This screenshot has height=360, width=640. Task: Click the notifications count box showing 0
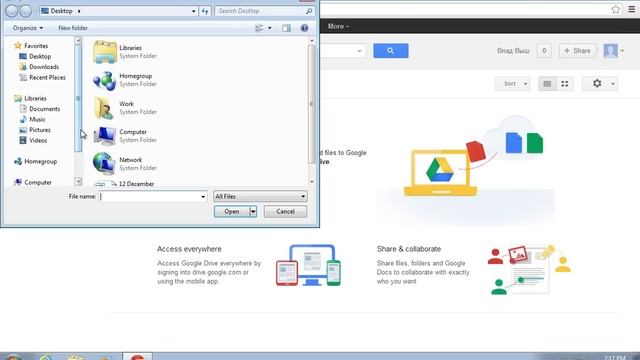pyautogui.click(x=544, y=51)
